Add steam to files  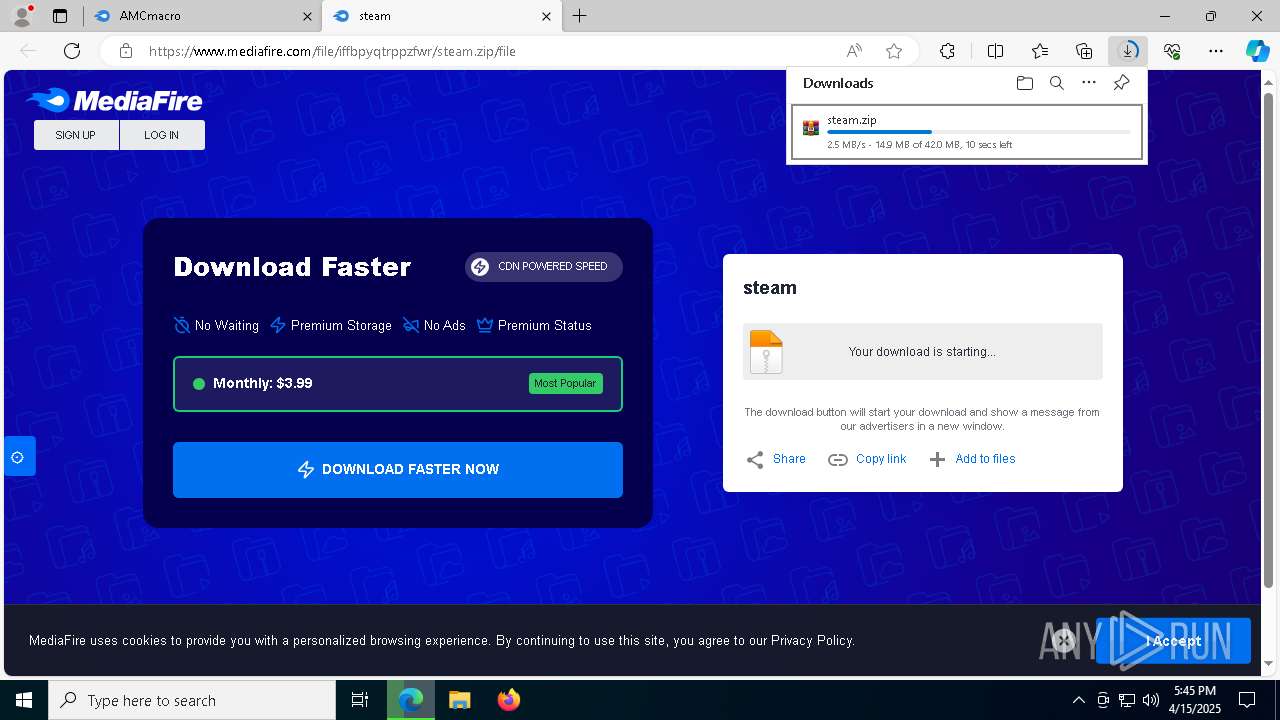pyautogui.click(x=972, y=459)
